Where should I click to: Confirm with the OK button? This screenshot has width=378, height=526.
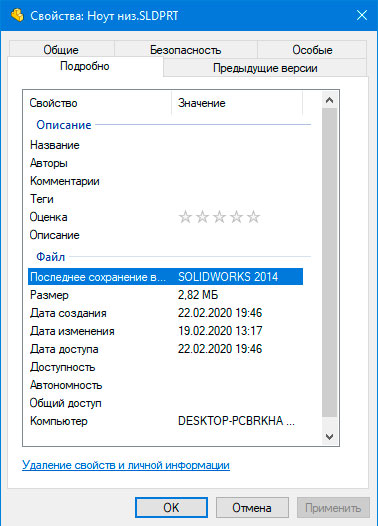pos(171,508)
